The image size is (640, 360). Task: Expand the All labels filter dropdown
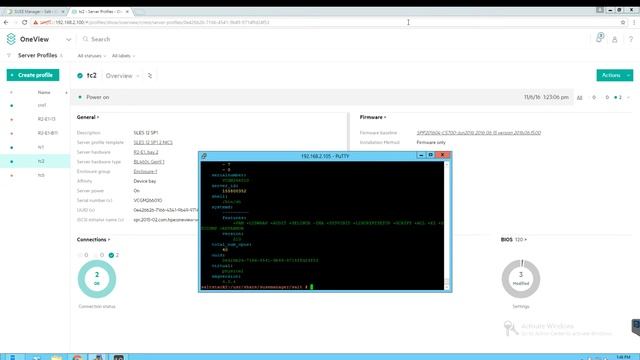coord(123,56)
